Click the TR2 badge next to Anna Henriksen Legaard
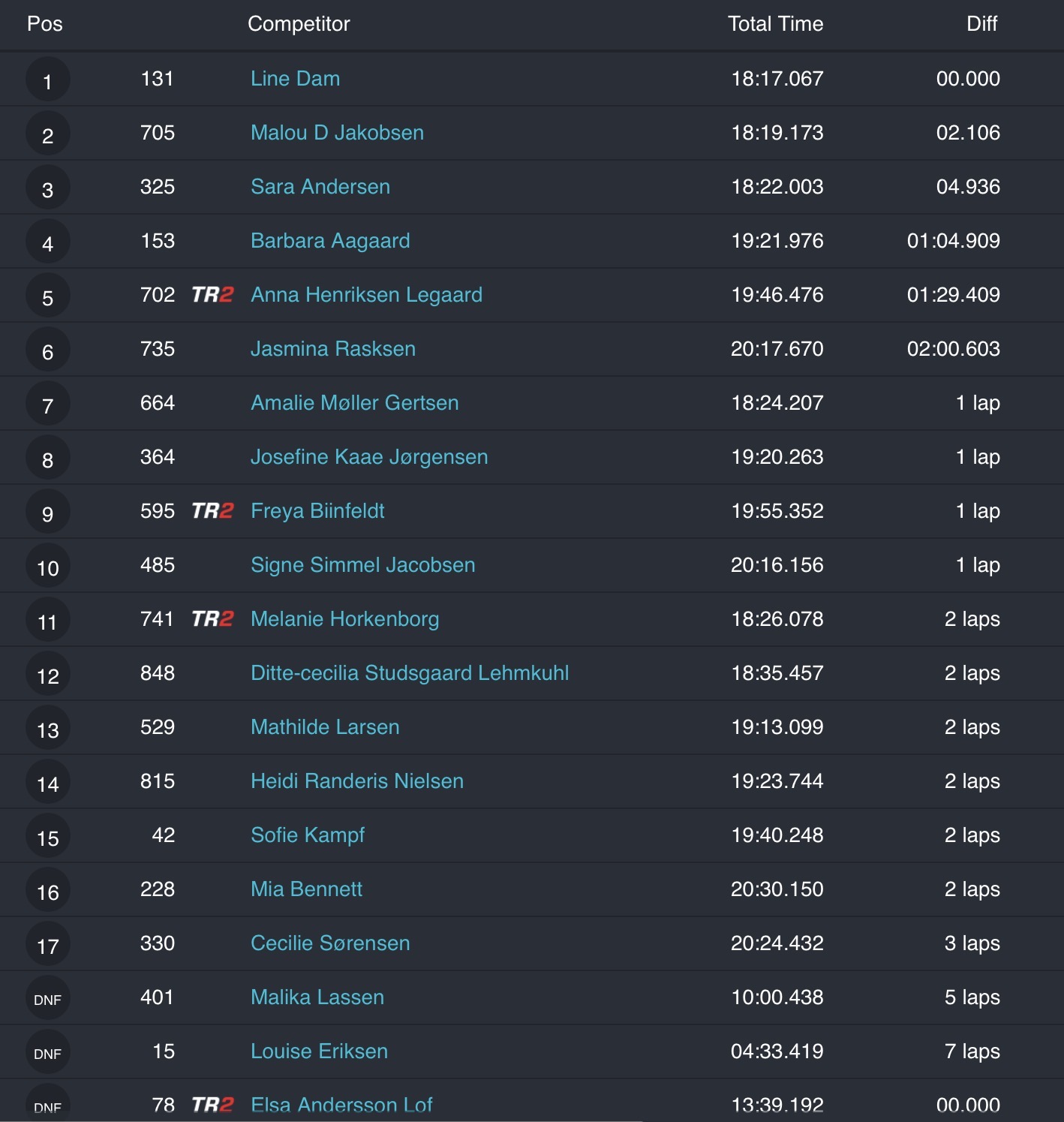 coord(212,295)
